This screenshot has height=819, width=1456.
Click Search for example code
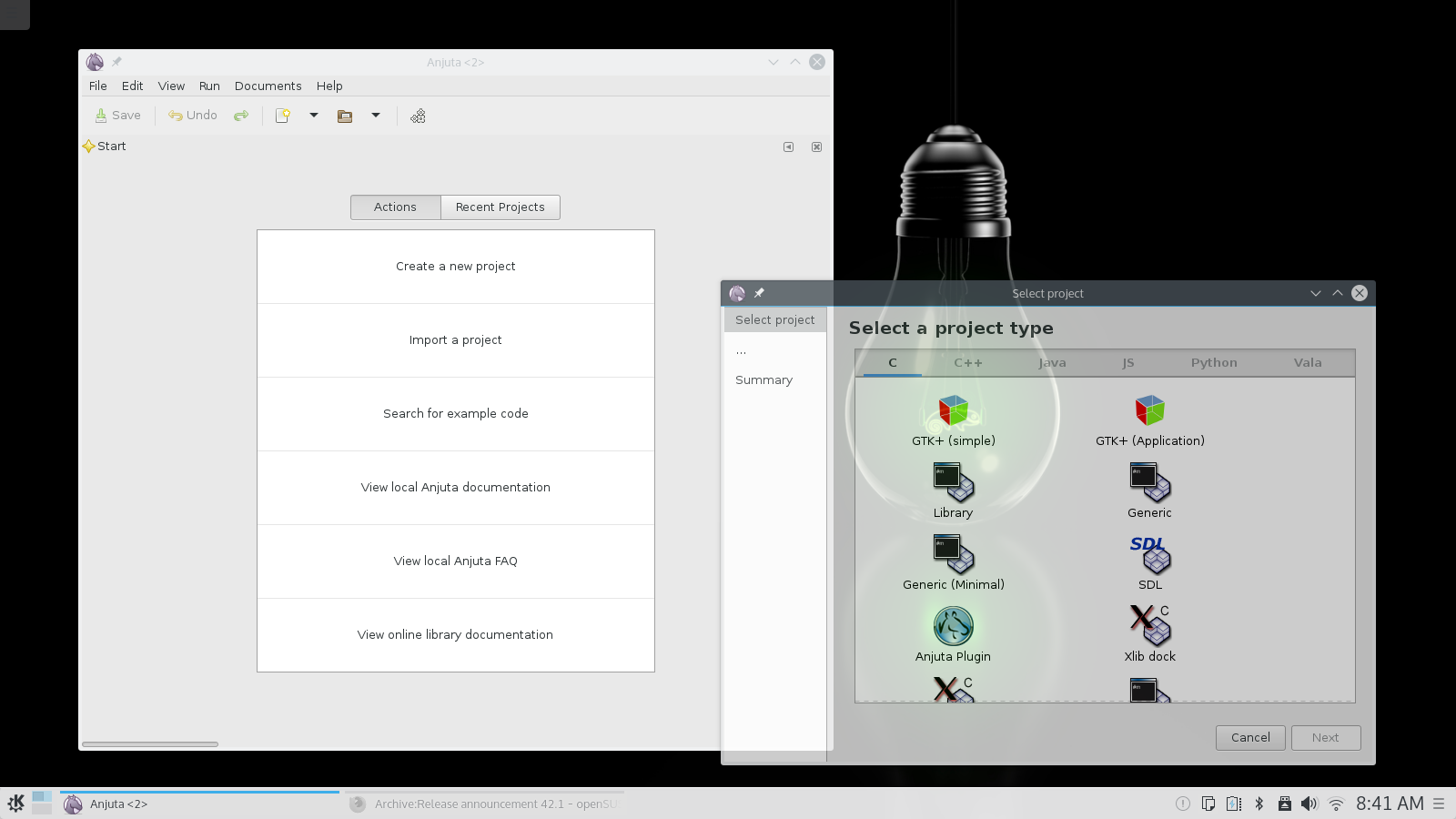[456, 414]
